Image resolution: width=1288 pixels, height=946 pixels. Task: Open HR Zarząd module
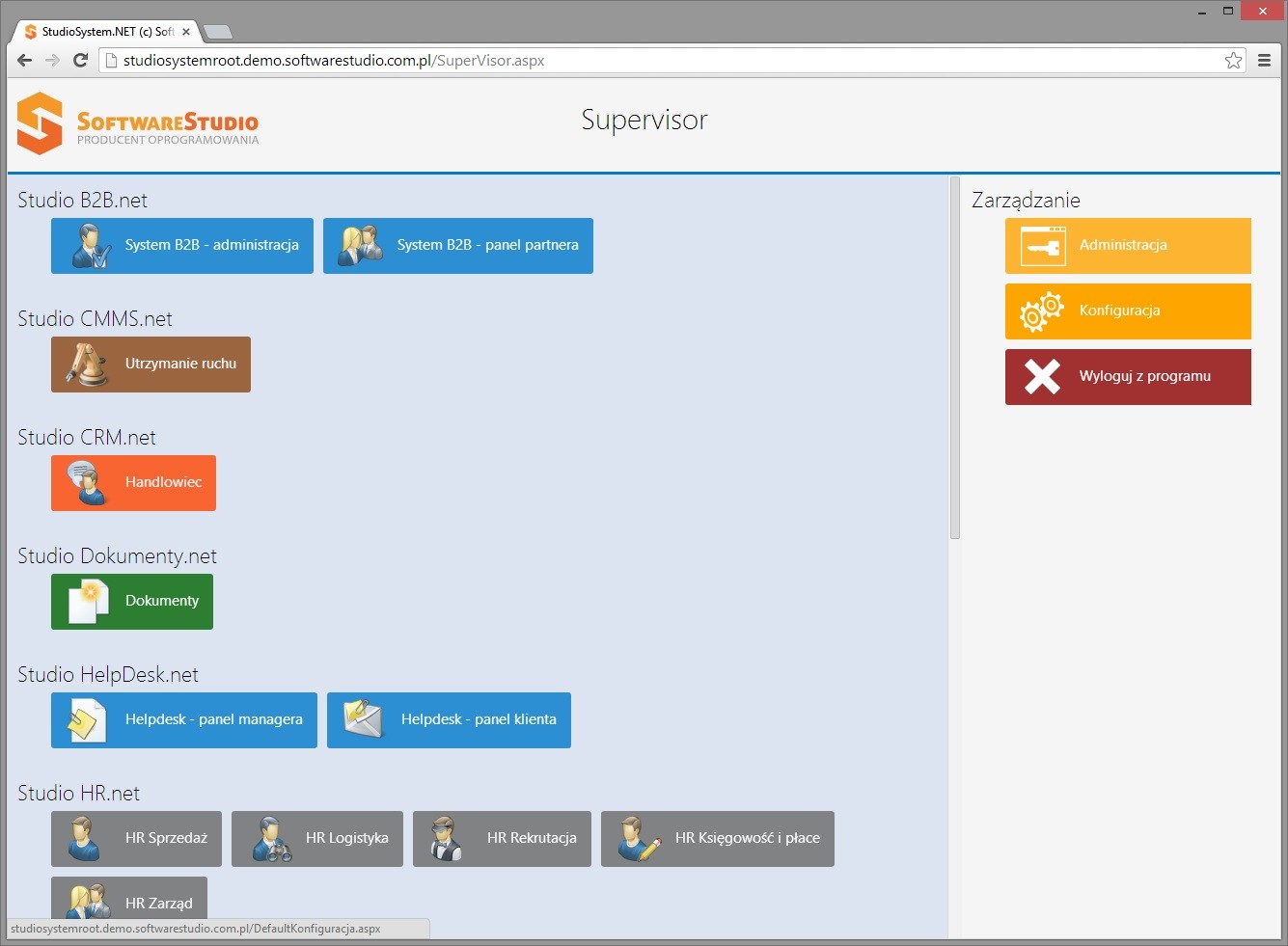pyautogui.click(x=129, y=899)
